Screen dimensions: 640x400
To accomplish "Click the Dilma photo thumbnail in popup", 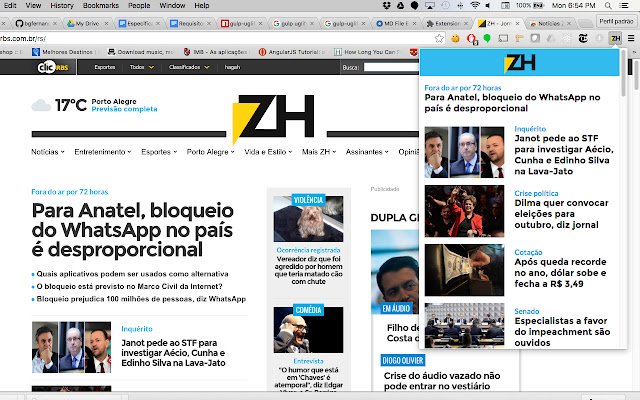I will [x=464, y=211].
